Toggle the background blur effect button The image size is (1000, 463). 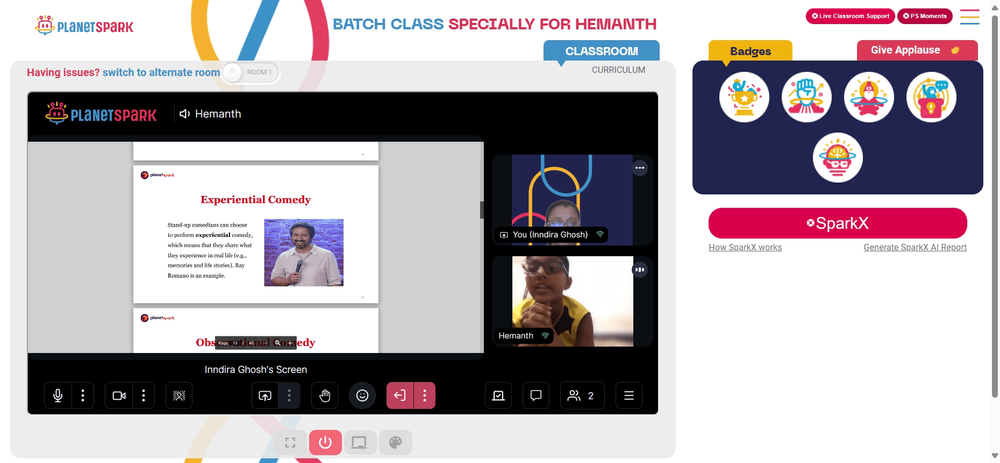179,395
